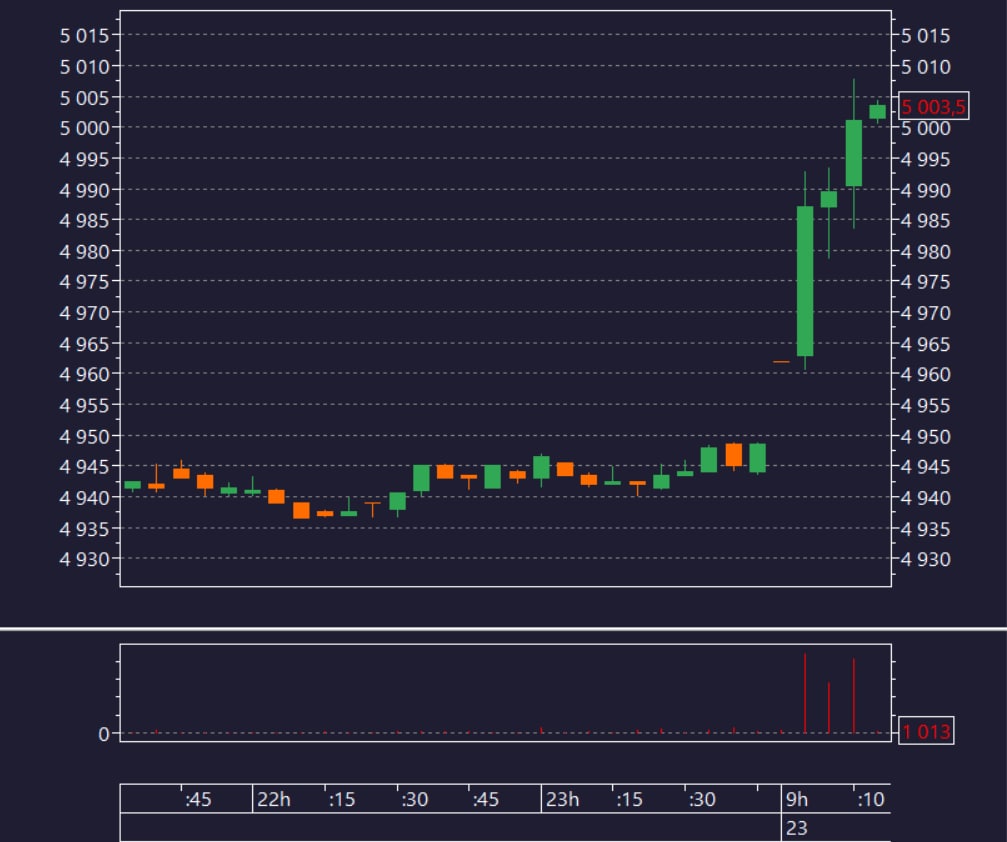Image resolution: width=1007 pixels, height=842 pixels.
Task: Click the tallest green candlestick at 9h
Action: click(x=805, y=281)
